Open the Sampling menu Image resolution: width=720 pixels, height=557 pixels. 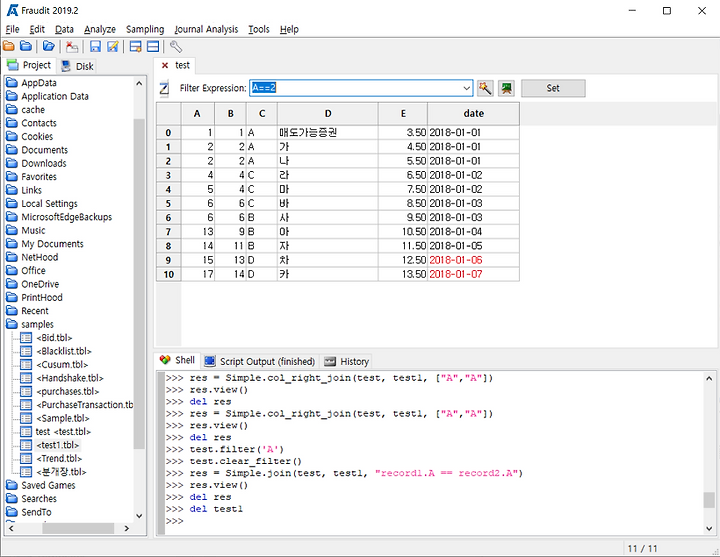145,29
